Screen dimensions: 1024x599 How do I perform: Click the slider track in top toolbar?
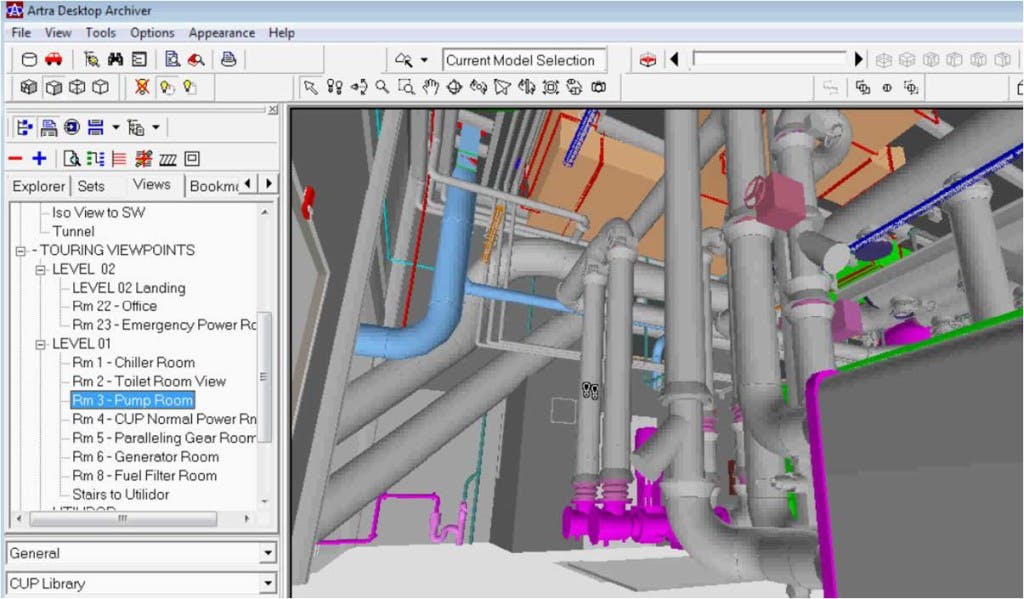770,60
